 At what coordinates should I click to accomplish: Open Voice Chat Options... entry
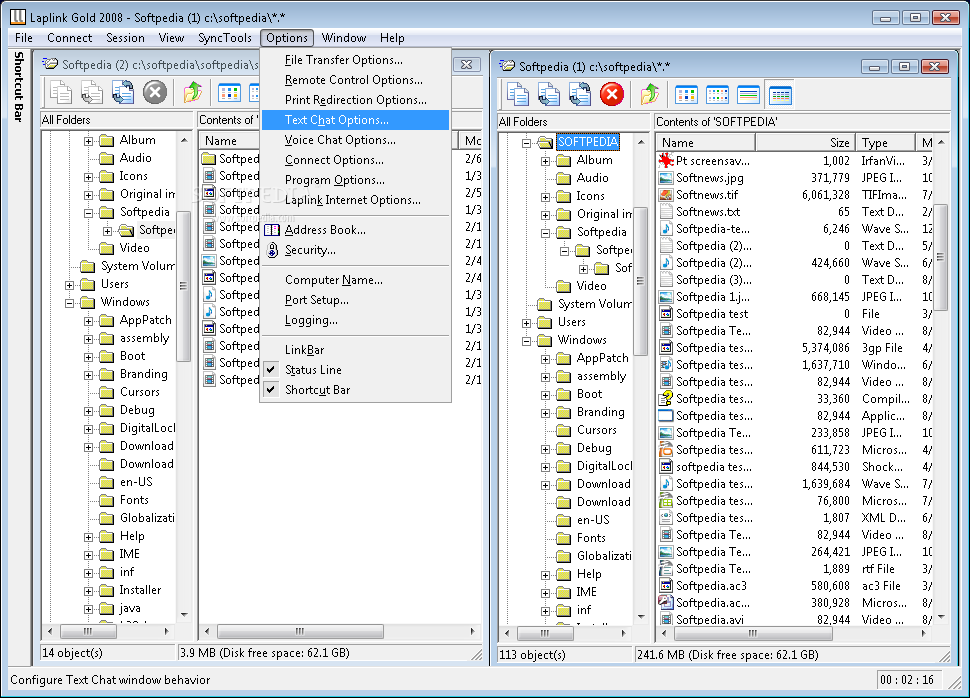pos(356,140)
